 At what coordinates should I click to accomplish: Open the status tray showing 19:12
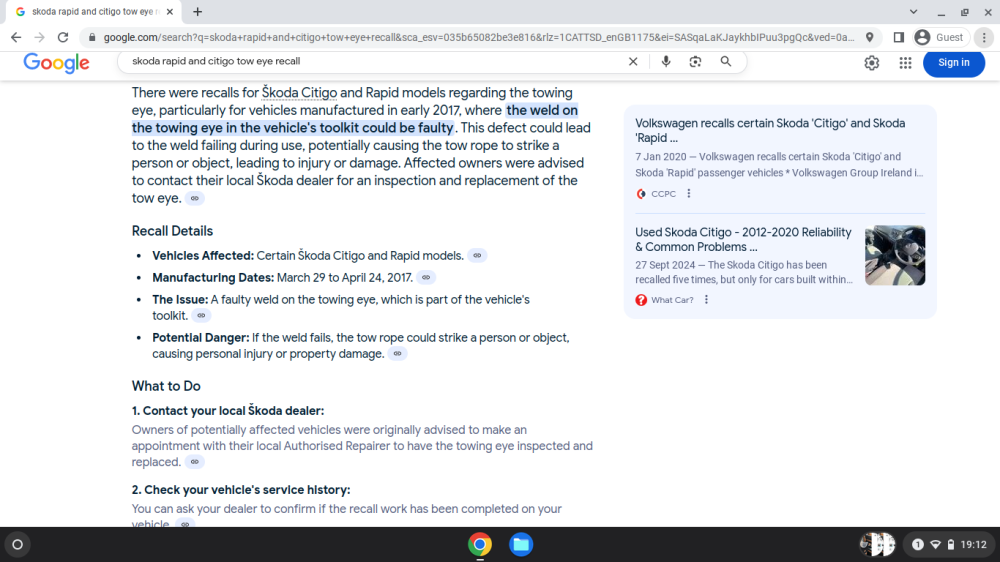point(950,544)
